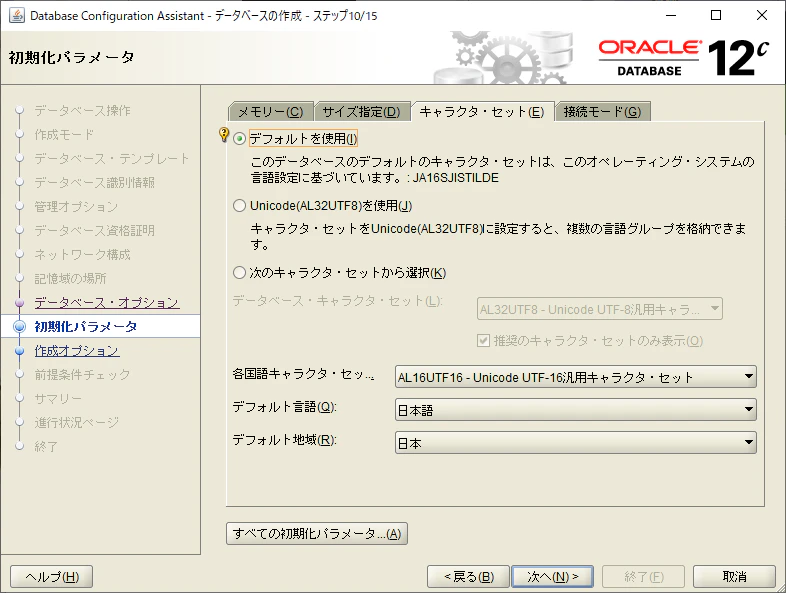786x593 pixels.
Task: Go back with the 戻る button
Action: pos(468,576)
